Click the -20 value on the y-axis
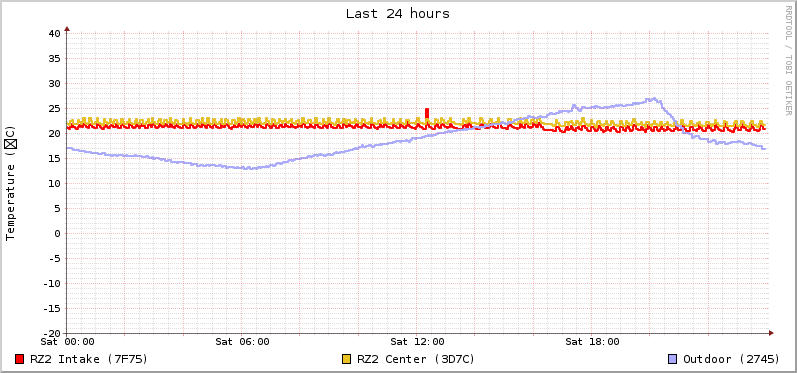The width and height of the screenshot is (797, 373). click(x=51, y=333)
